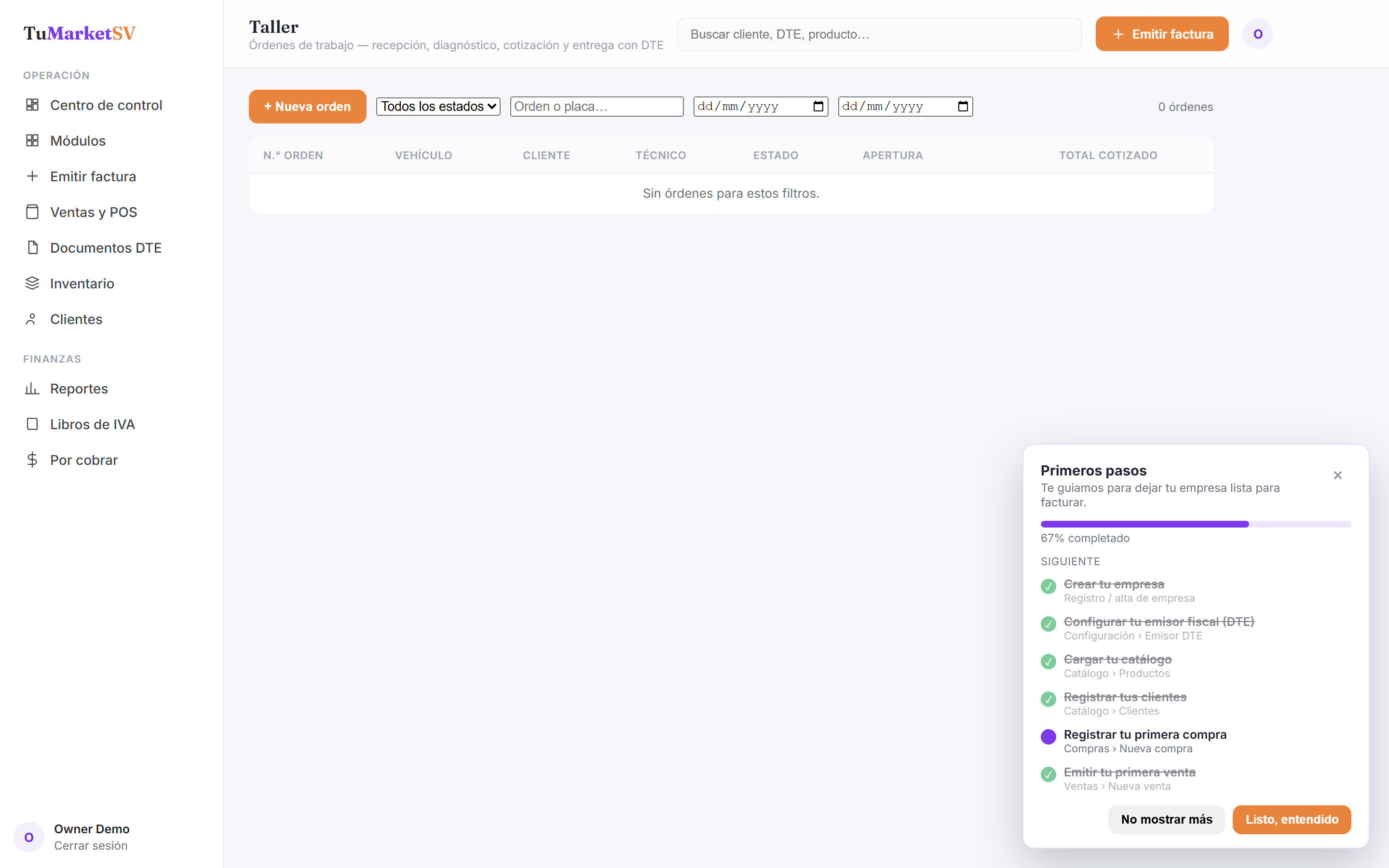The height and width of the screenshot is (868, 1389).
Task: Open calendar picker of first date field
Action: [x=818, y=106]
